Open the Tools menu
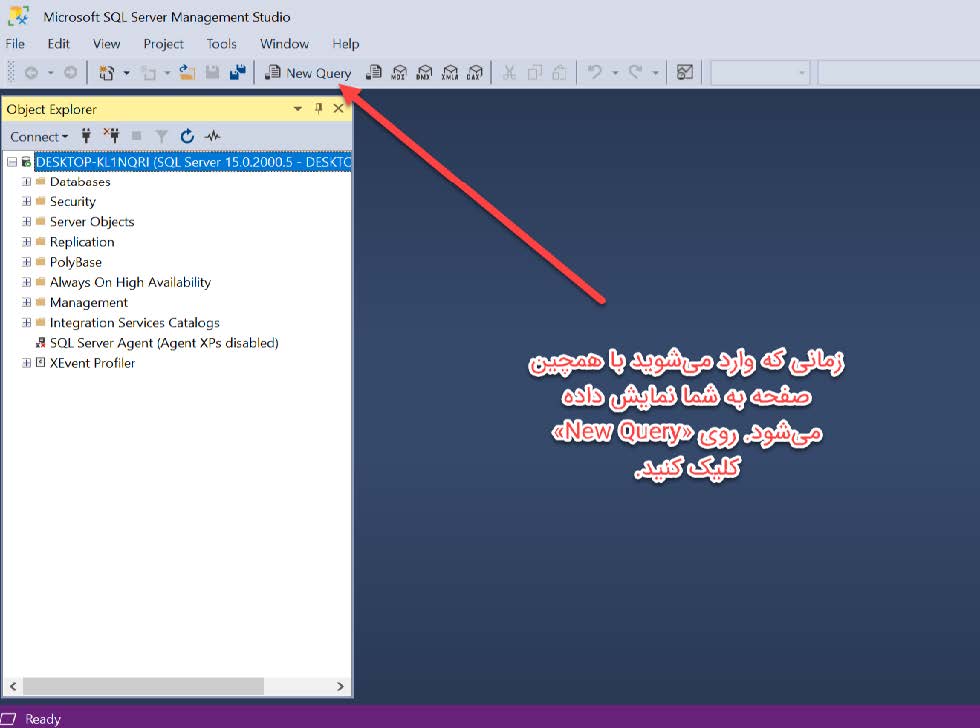The height and width of the screenshot is (728, 980). [x=221, y=44]
